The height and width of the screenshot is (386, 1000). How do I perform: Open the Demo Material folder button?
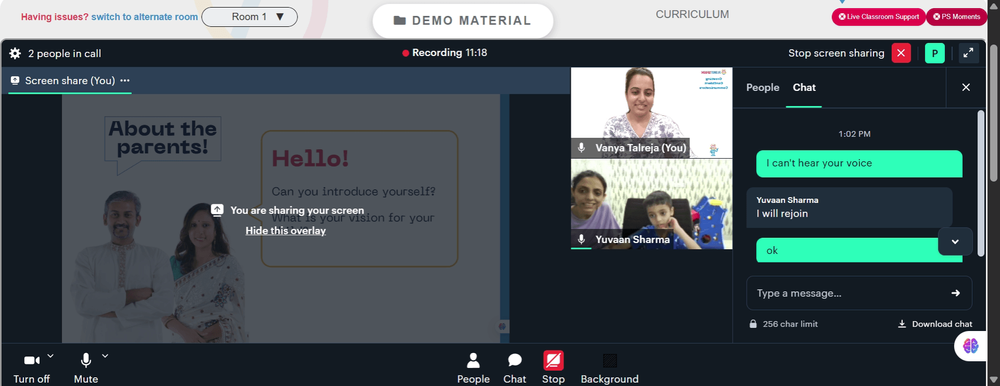(x=462, y=20)
